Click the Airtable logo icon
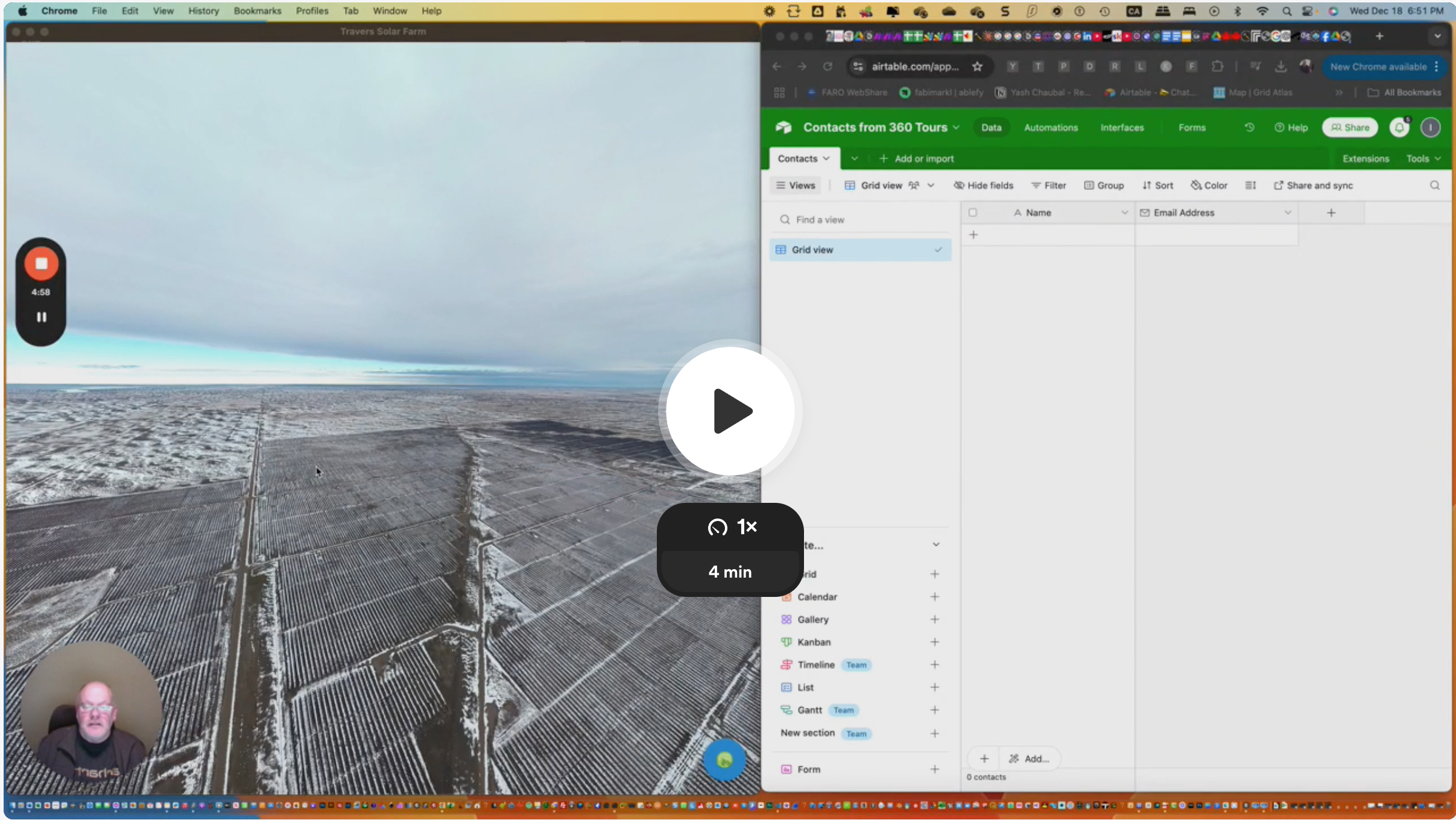This screenshot has height=820, width=1456. pos(783,127)
